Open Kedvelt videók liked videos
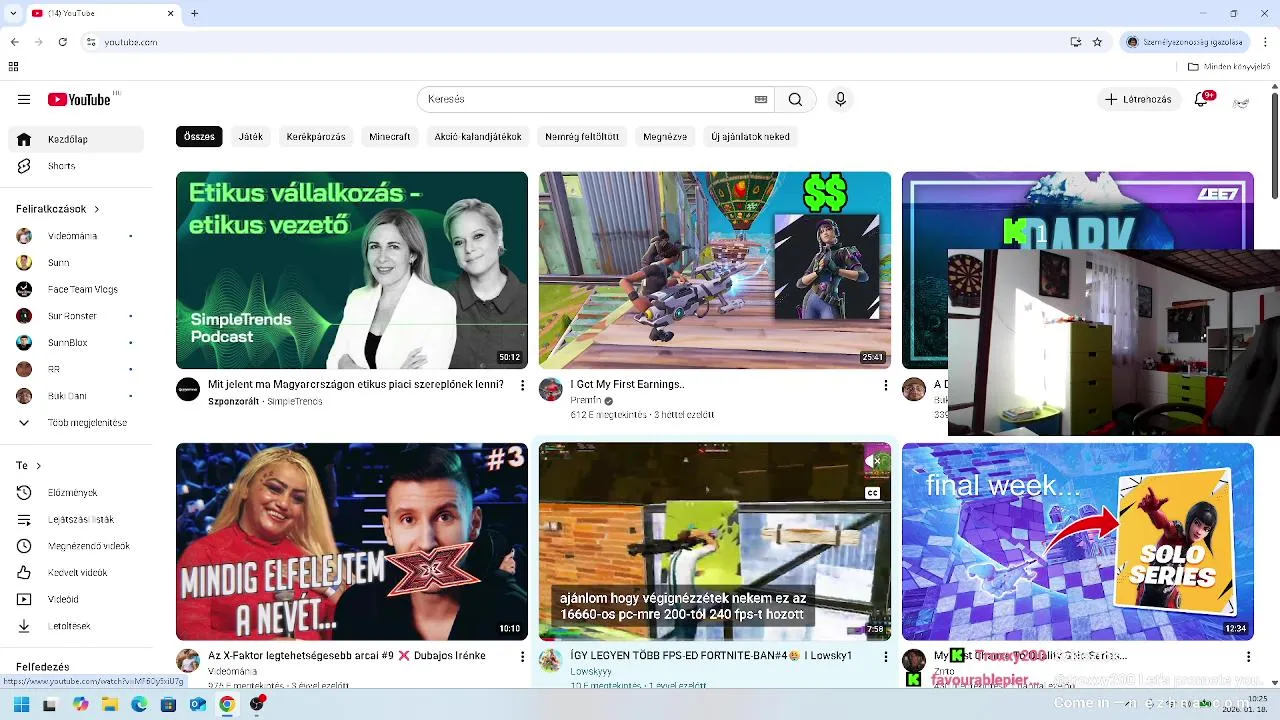The image size is (1280, 720). [76, 573]
